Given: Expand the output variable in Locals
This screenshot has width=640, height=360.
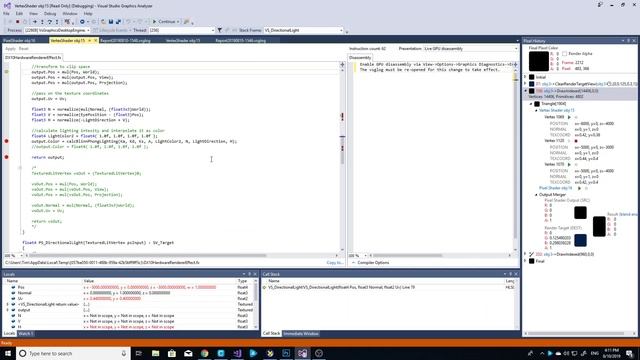Looking at the screenshot, I should coord(8,310).
